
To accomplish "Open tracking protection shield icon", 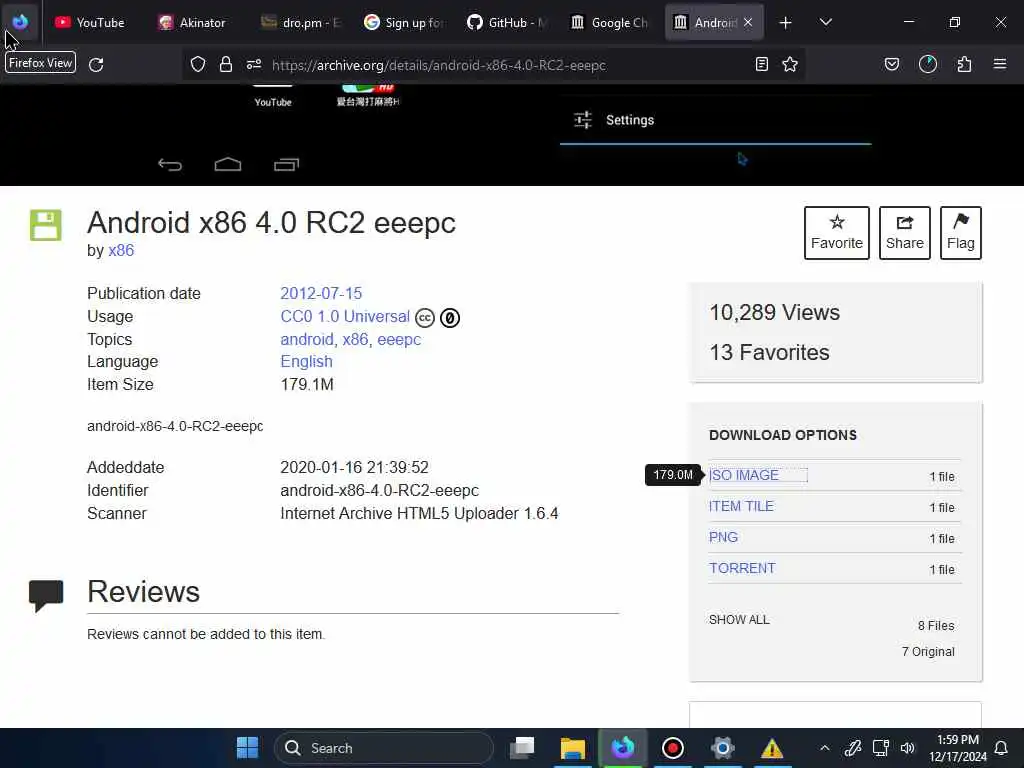I will pyautogui.click(x=198, y=65).
